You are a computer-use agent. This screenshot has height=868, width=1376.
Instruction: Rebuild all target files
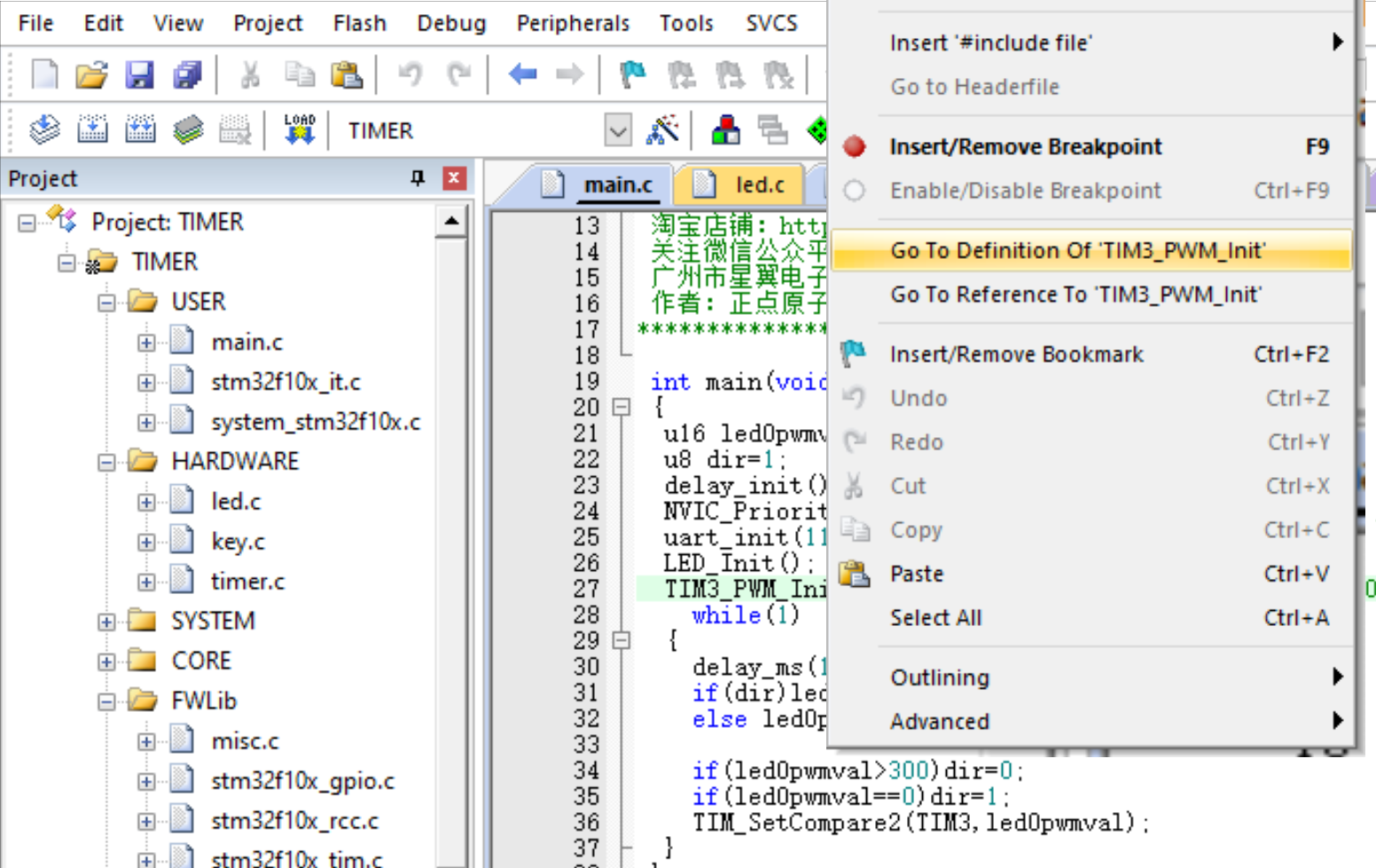tap(139, 129)
